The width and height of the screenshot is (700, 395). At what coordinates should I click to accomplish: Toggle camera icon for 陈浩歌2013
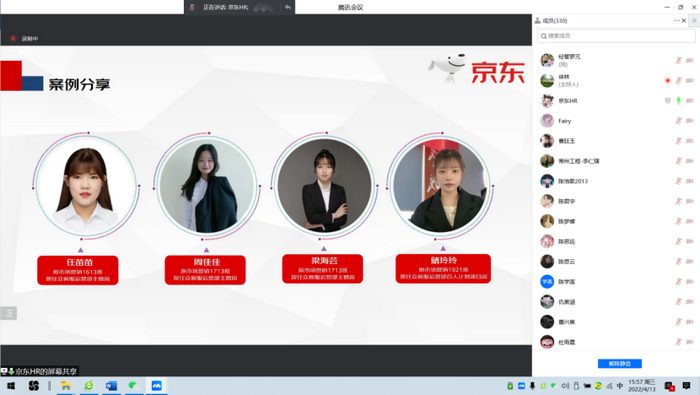pyautogui.click(x=690, y=181)
